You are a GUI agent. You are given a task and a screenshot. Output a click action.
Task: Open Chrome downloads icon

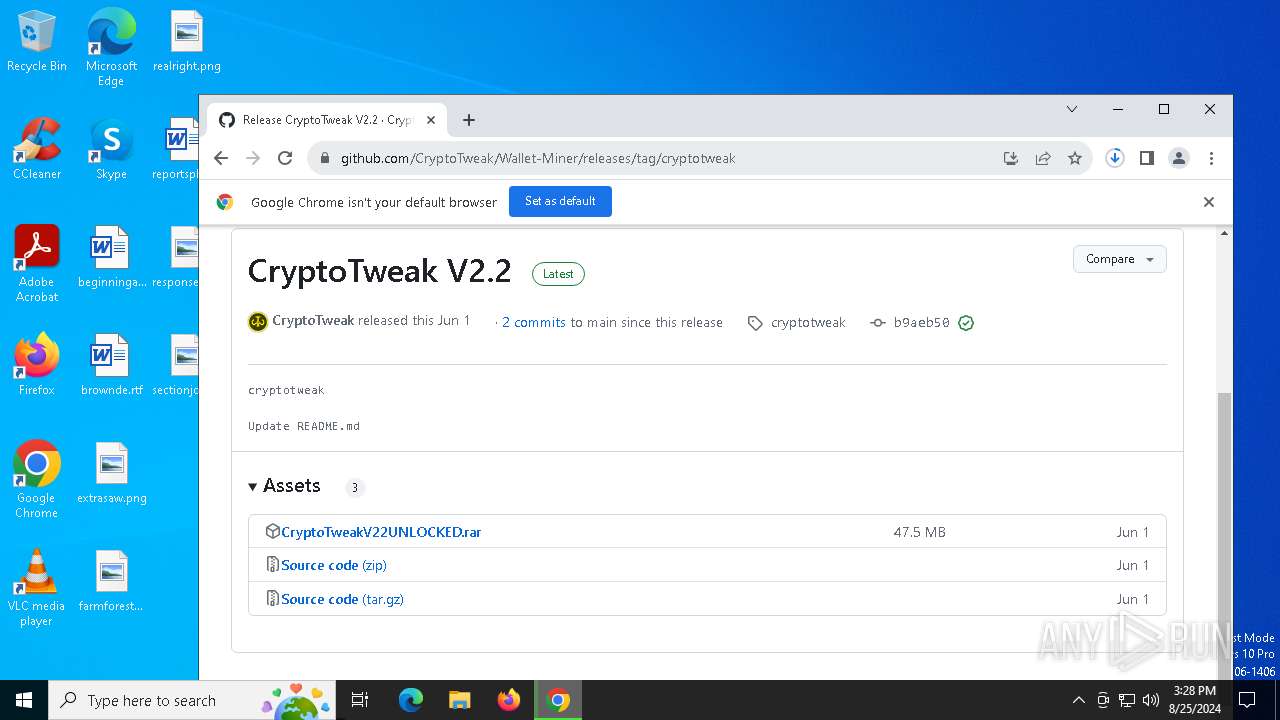click(x=1115, y=158)
